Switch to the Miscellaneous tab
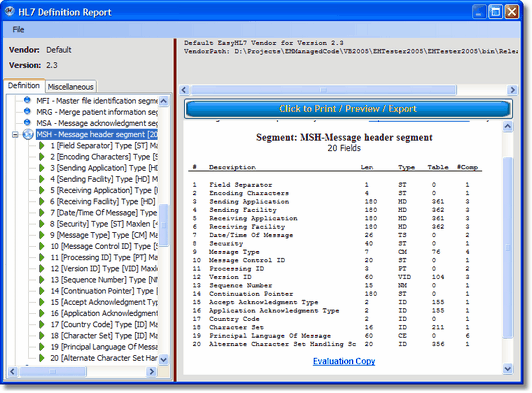This screenshot has width=532, height=393. pos(71,87)
